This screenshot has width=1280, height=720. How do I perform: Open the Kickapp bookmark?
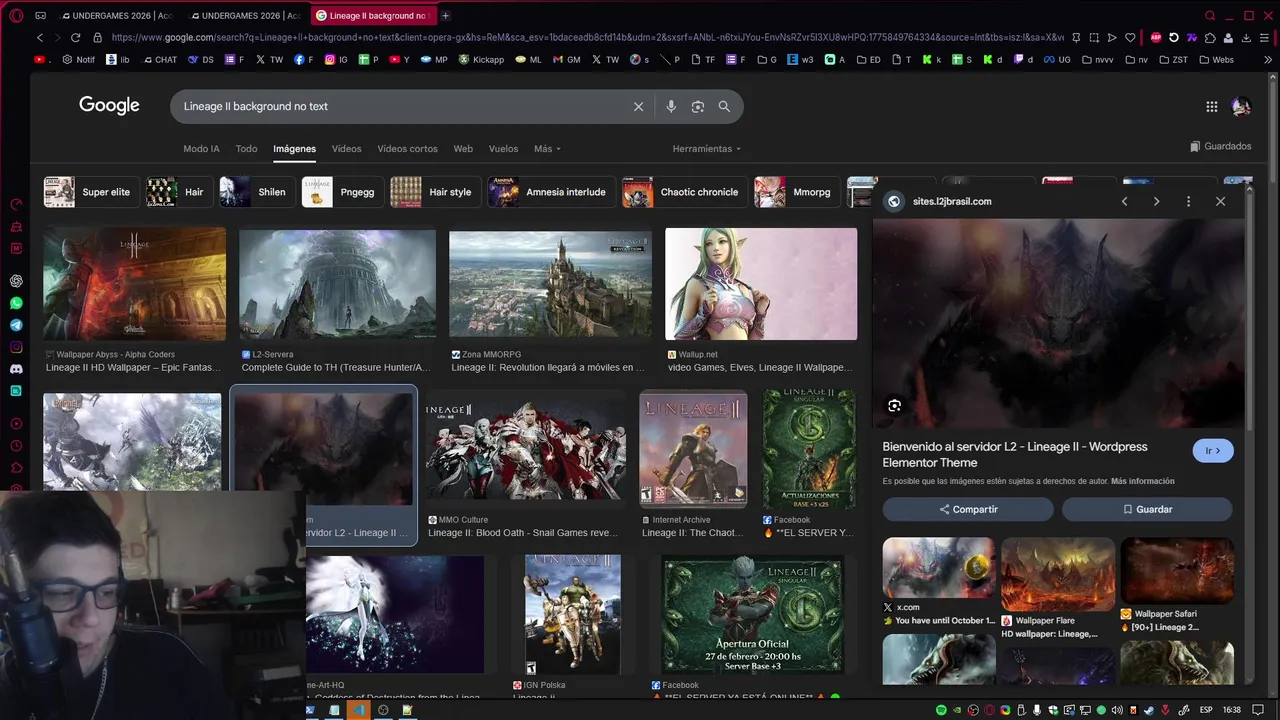click(x=481, y=60)
